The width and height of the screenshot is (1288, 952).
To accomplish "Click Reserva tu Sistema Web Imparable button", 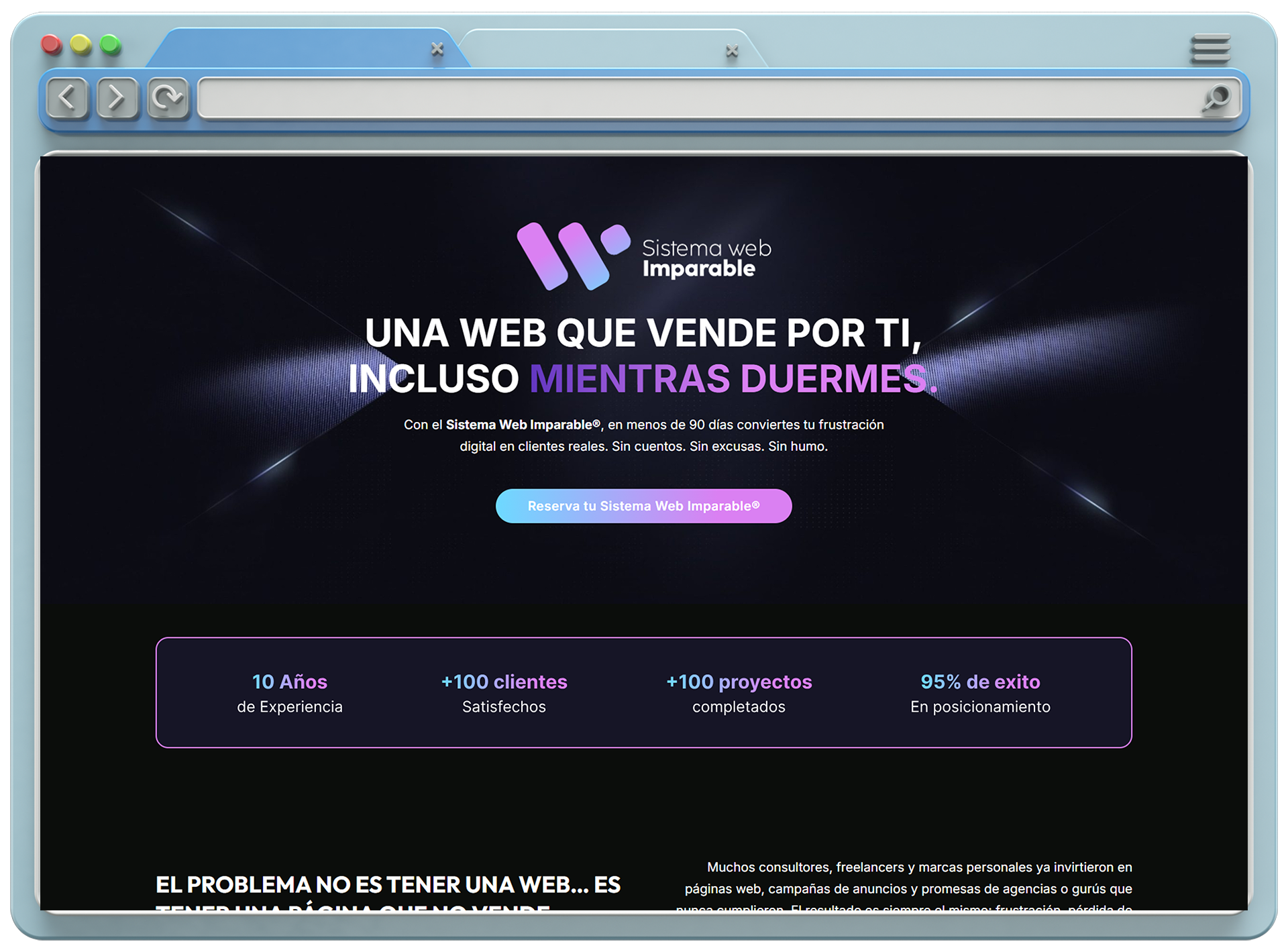I will 643,506.
